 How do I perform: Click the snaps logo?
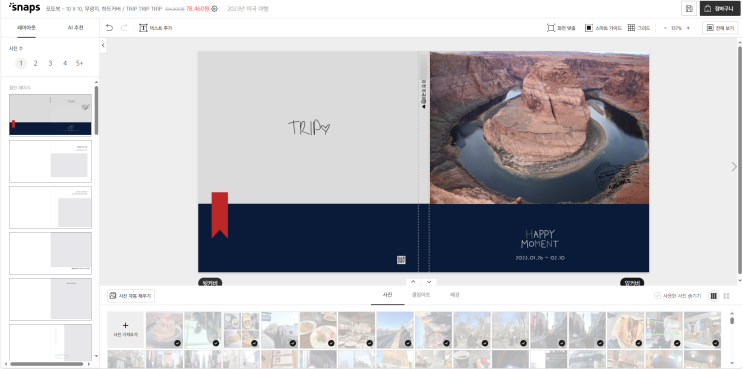[x=24, y=8]
